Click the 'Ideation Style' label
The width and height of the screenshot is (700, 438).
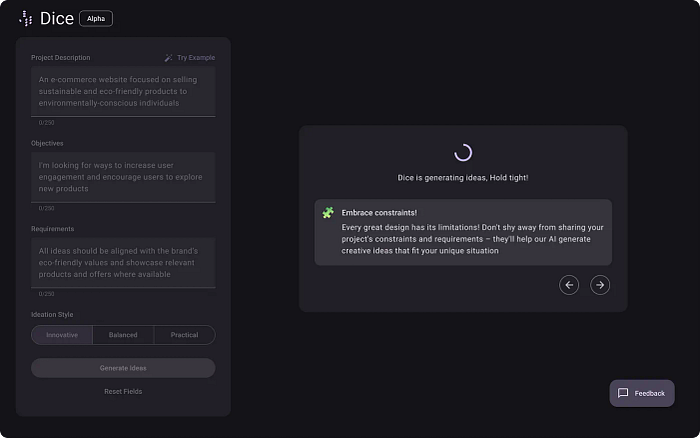pyautogui.click(x=52, y=314)
